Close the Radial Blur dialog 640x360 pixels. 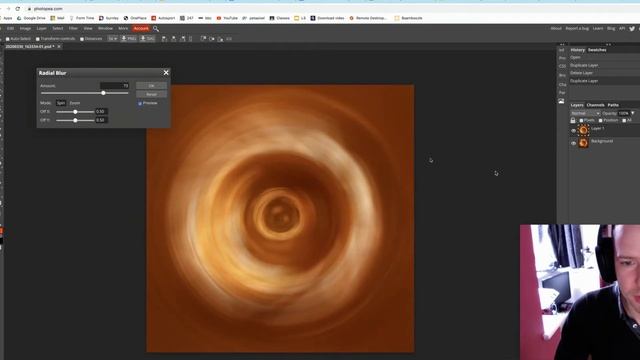[x=166, y=73]
